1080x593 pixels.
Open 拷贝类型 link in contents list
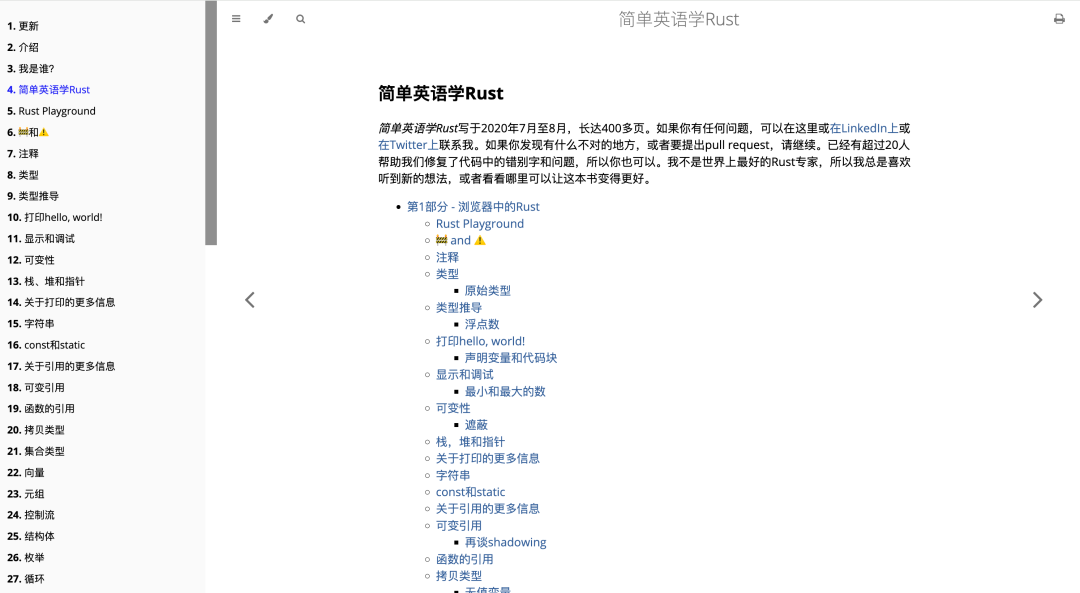click(459, 576)
